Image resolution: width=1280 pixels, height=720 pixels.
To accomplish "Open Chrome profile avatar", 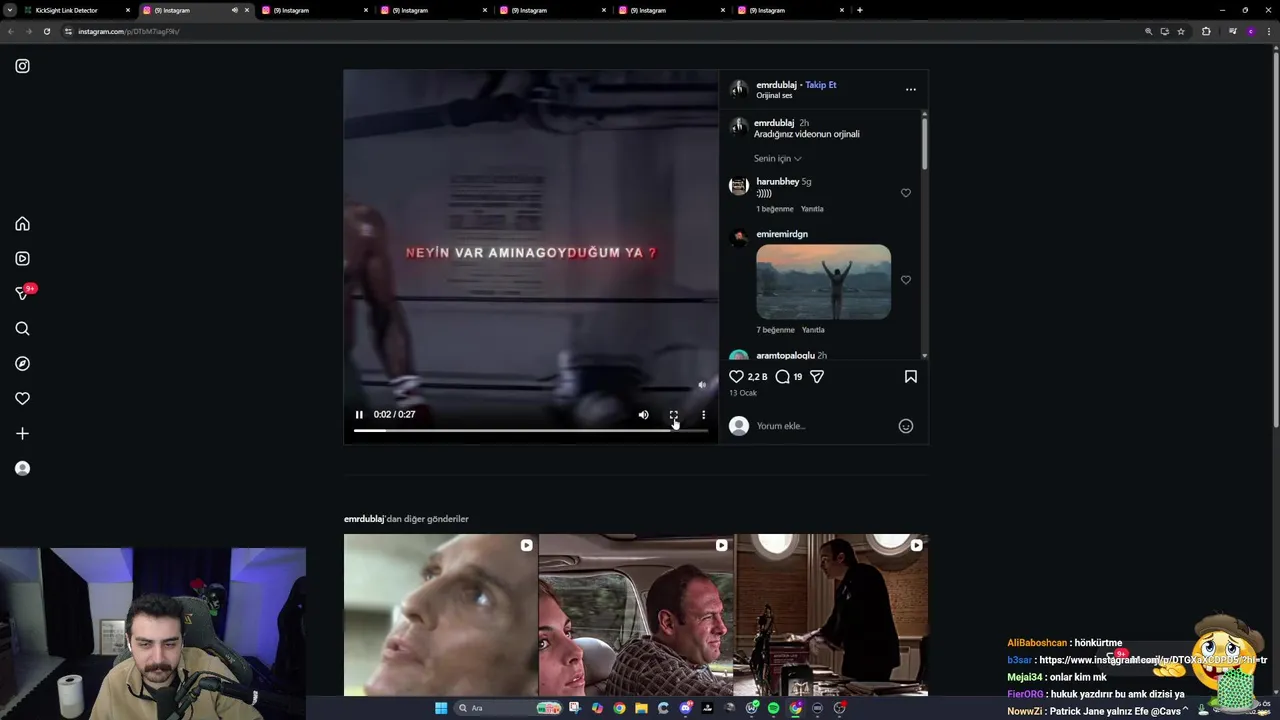I will tap(1251, 31).
